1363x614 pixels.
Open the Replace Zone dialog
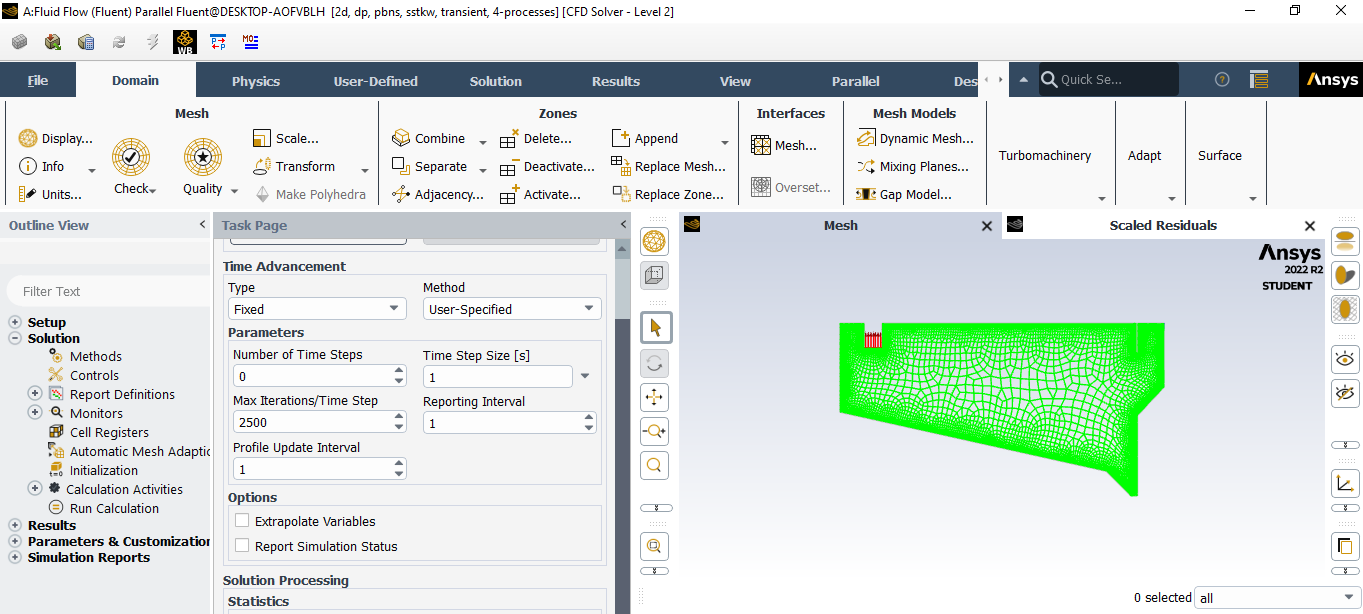point(668,194)
